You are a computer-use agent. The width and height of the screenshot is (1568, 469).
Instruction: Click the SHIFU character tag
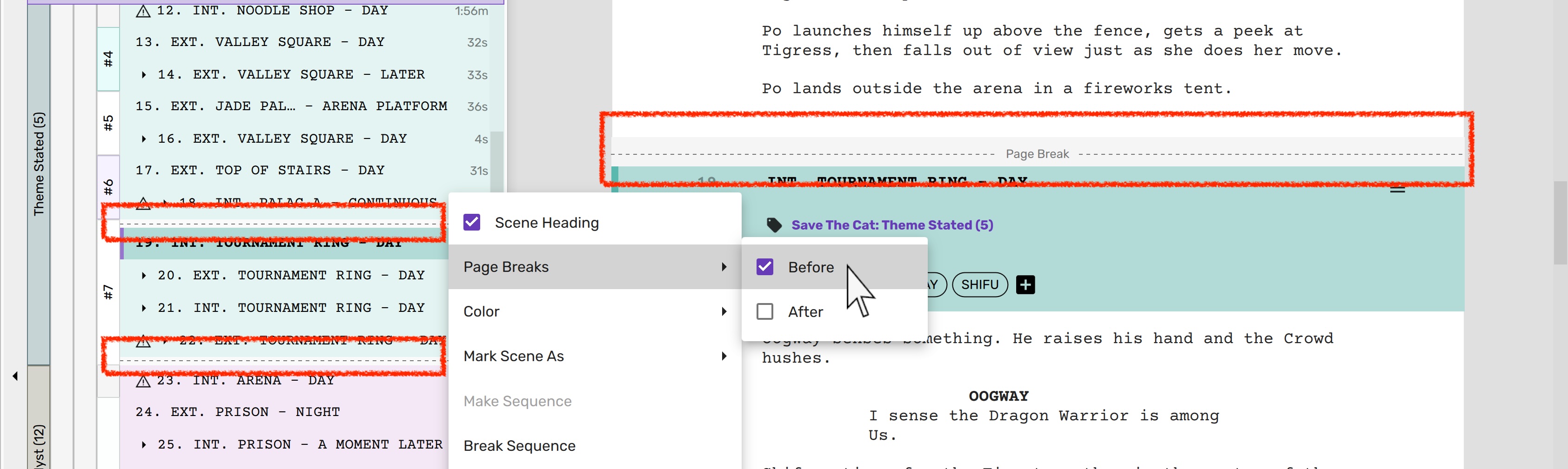(979, 284)
